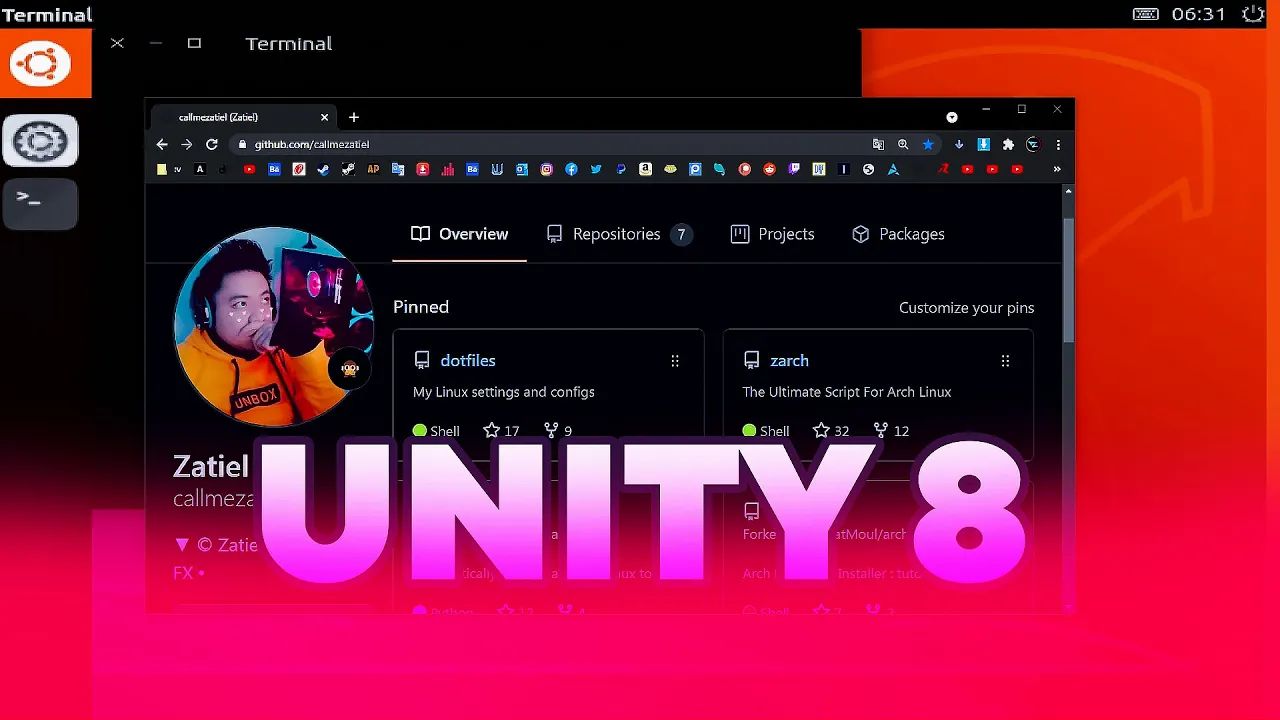The height and width of the screenshot is (720, 1280).
Task: Open the Ubuntu launcher home button
Action: point(40,64)
